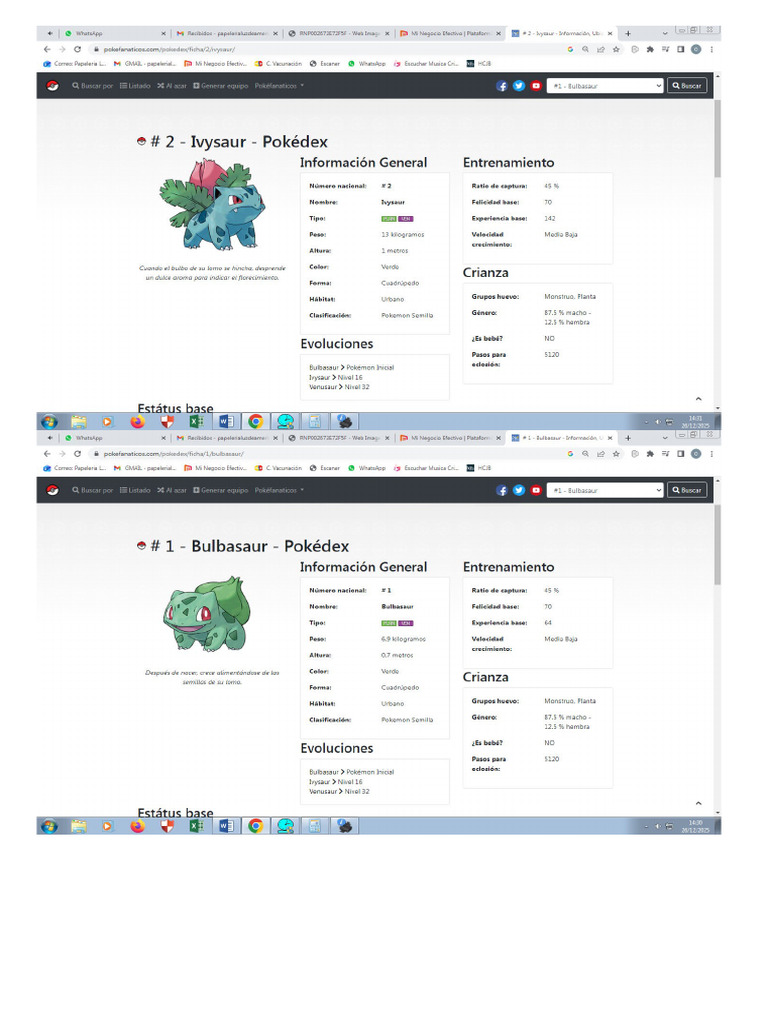Image resolution: width=768 pixels, height=1024 pixels.
Task: Open Chrome menu dots in Bulbasaur window
Action: pos(711,453)
